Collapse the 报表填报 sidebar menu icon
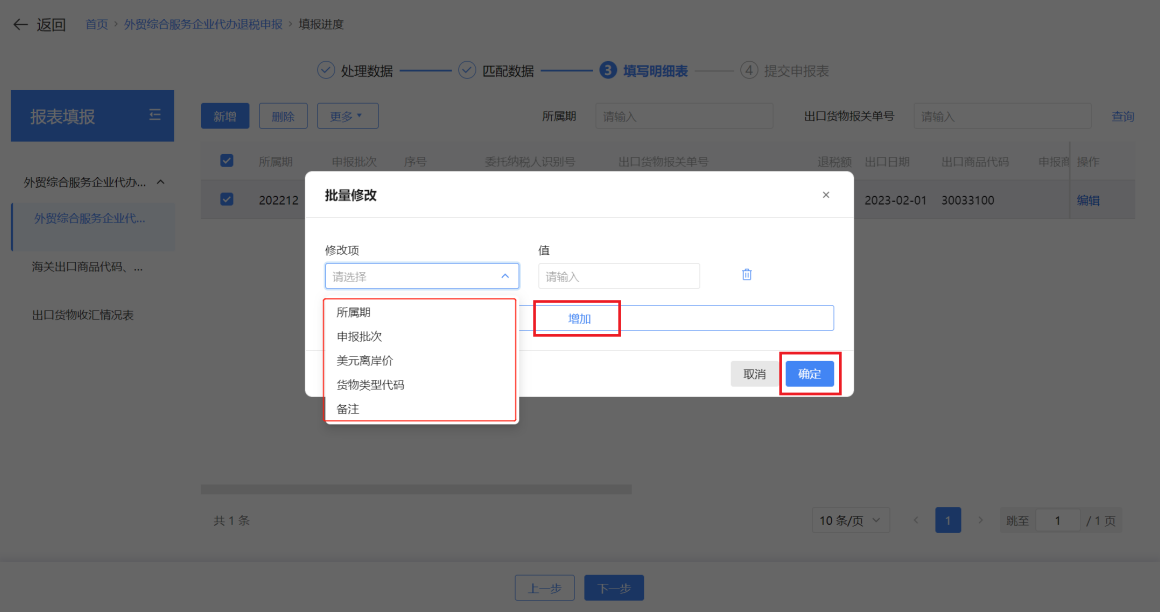The height and width of the screenshot is (612, 1160). pos(155,115)
